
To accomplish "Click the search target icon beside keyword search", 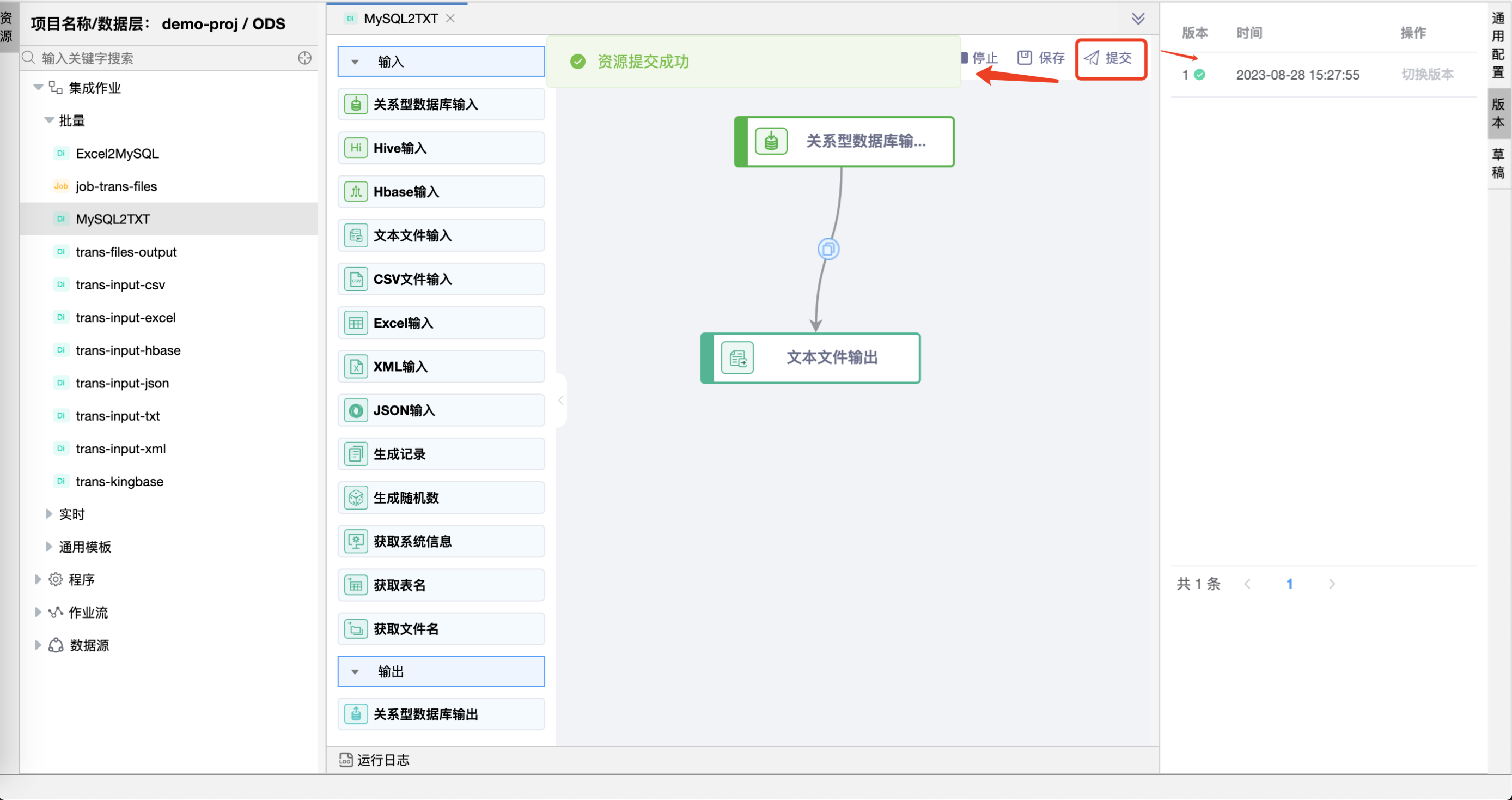I will coord(304,58).
